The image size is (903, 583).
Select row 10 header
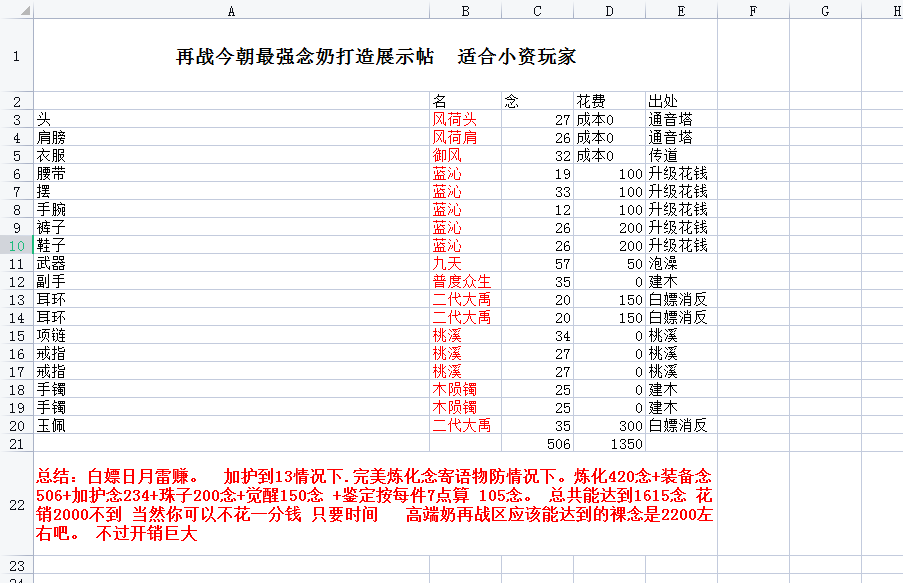[16, 245]
